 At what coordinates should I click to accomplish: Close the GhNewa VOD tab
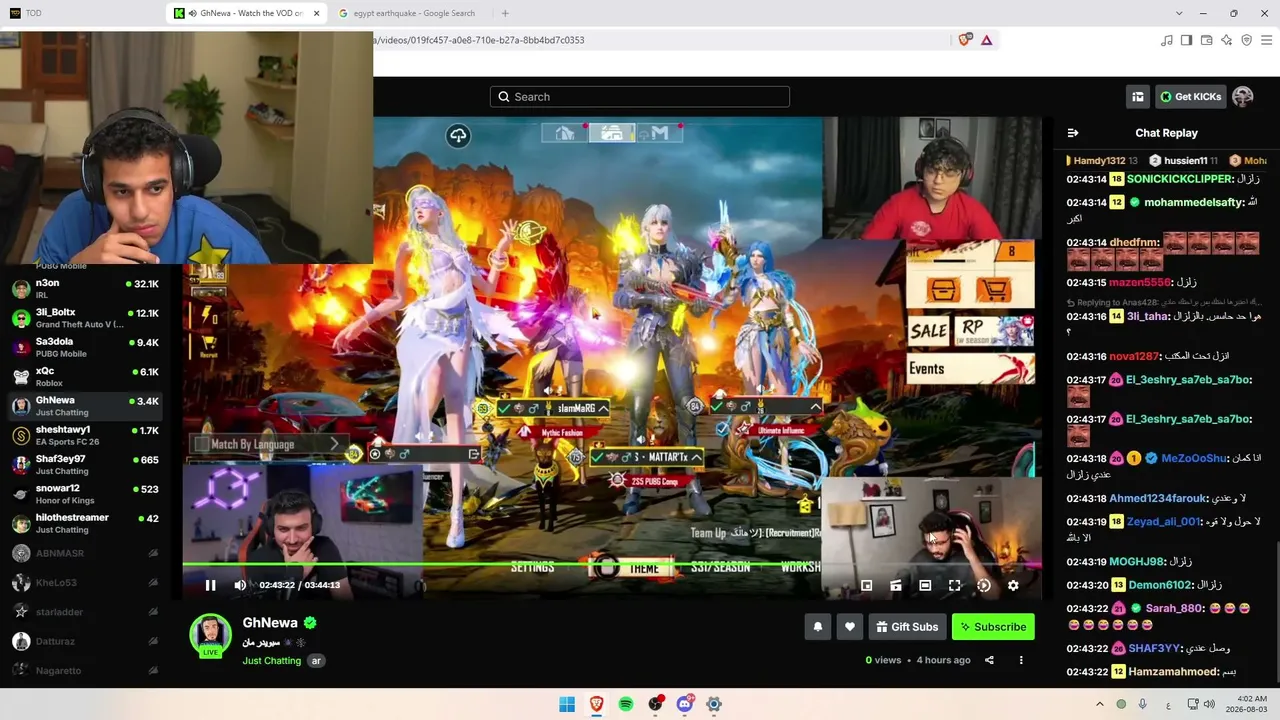(317, 13)
